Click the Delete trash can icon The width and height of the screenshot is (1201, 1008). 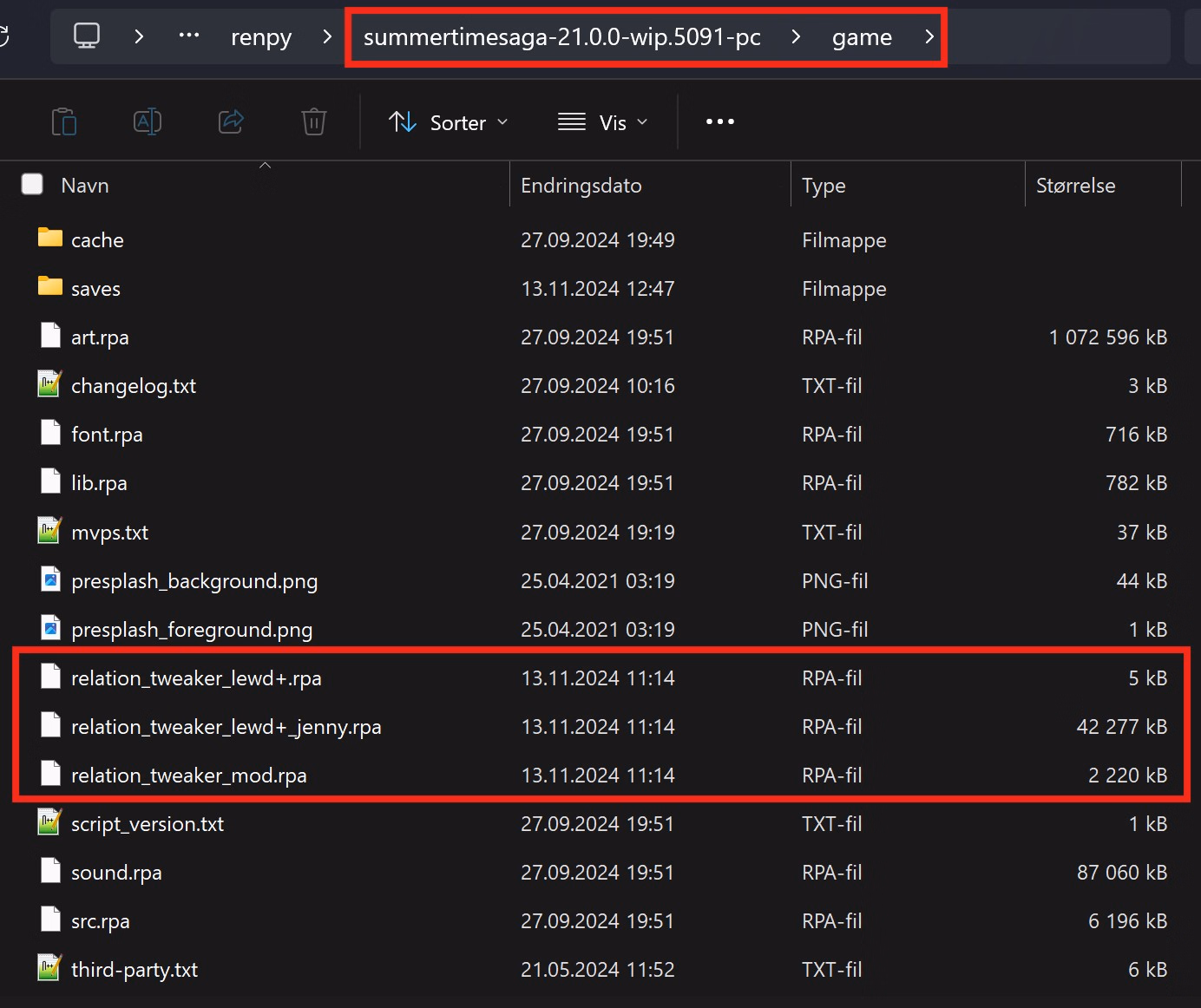[x=314, y=121]
